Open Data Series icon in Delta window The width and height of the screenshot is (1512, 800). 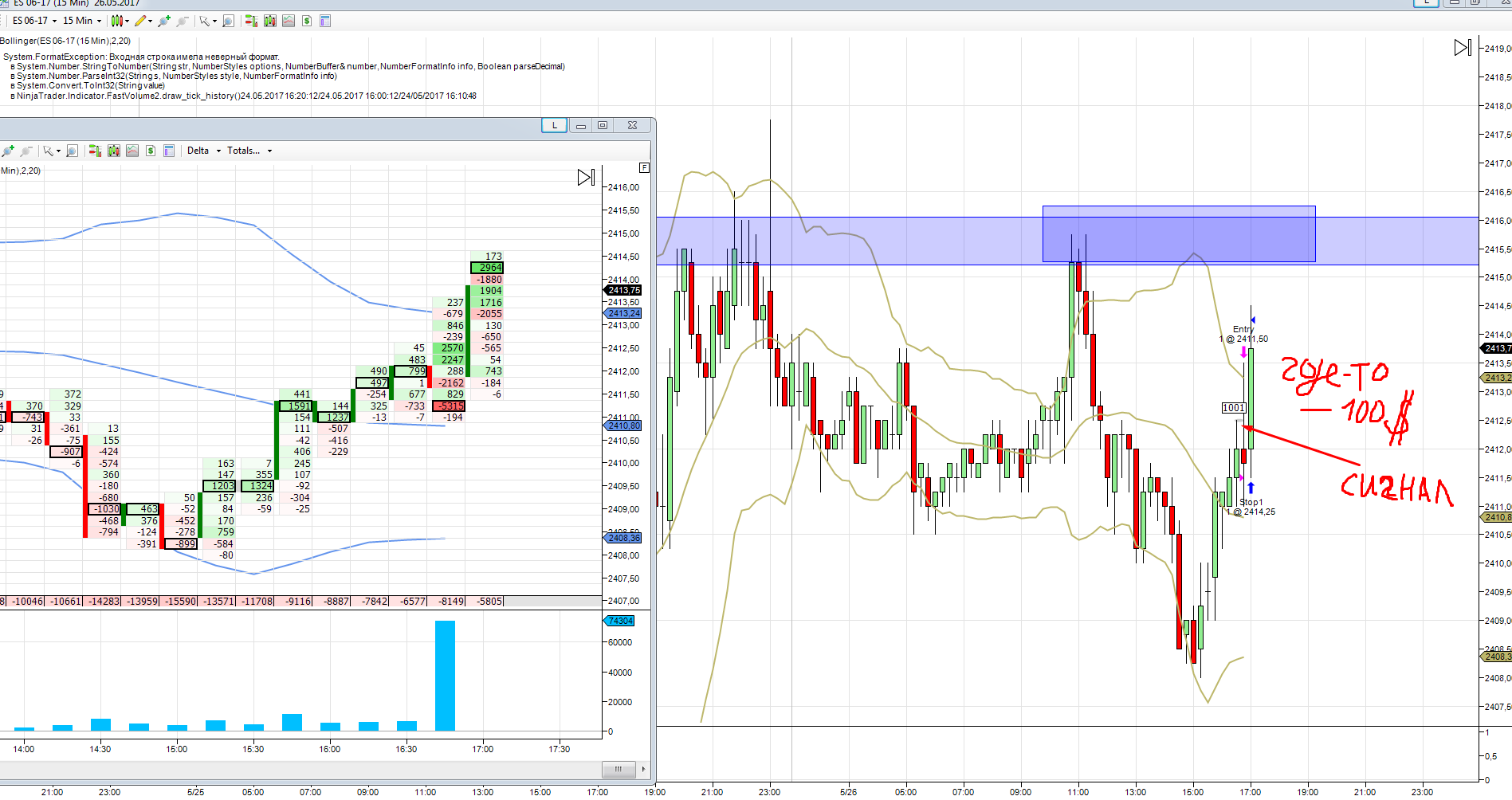(114, 151)
